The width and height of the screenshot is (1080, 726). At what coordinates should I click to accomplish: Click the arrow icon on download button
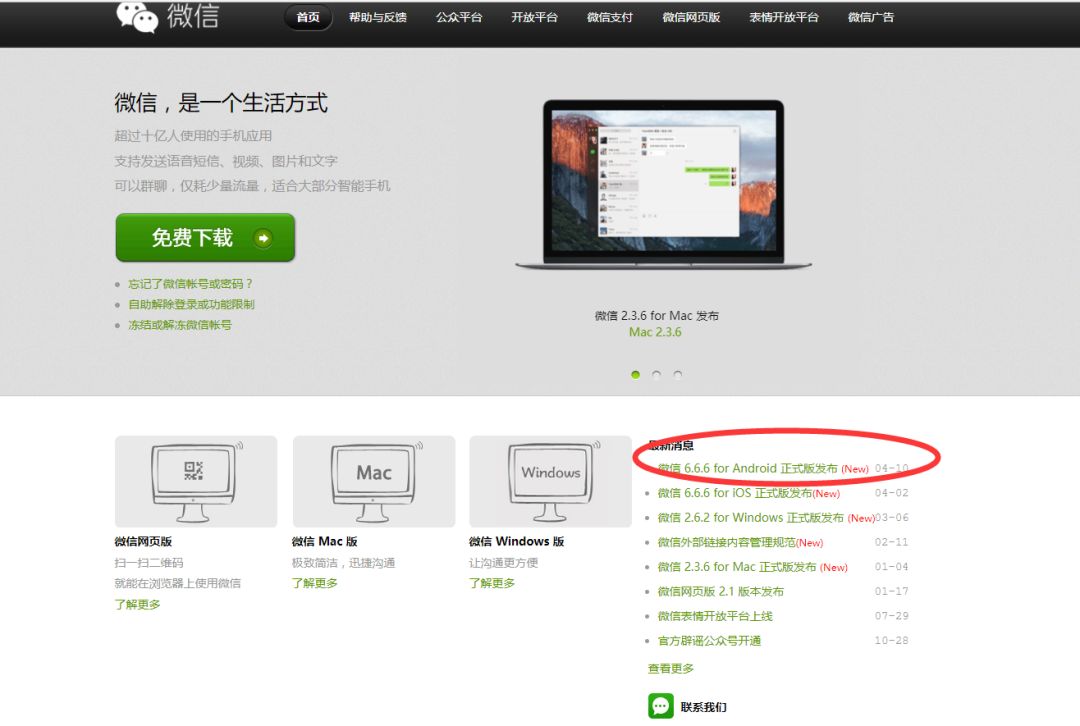coord(263,238)
